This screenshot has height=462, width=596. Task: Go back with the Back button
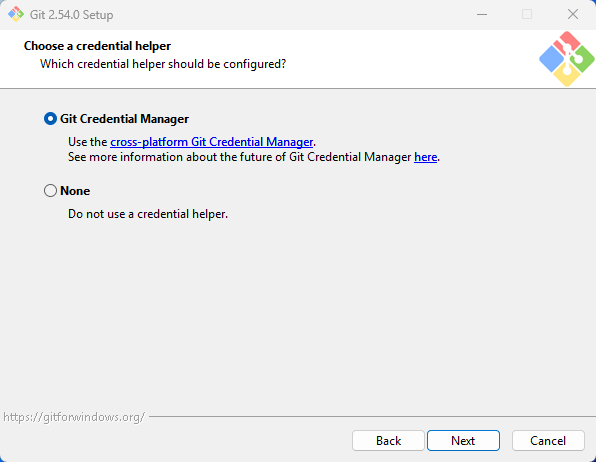388,441
